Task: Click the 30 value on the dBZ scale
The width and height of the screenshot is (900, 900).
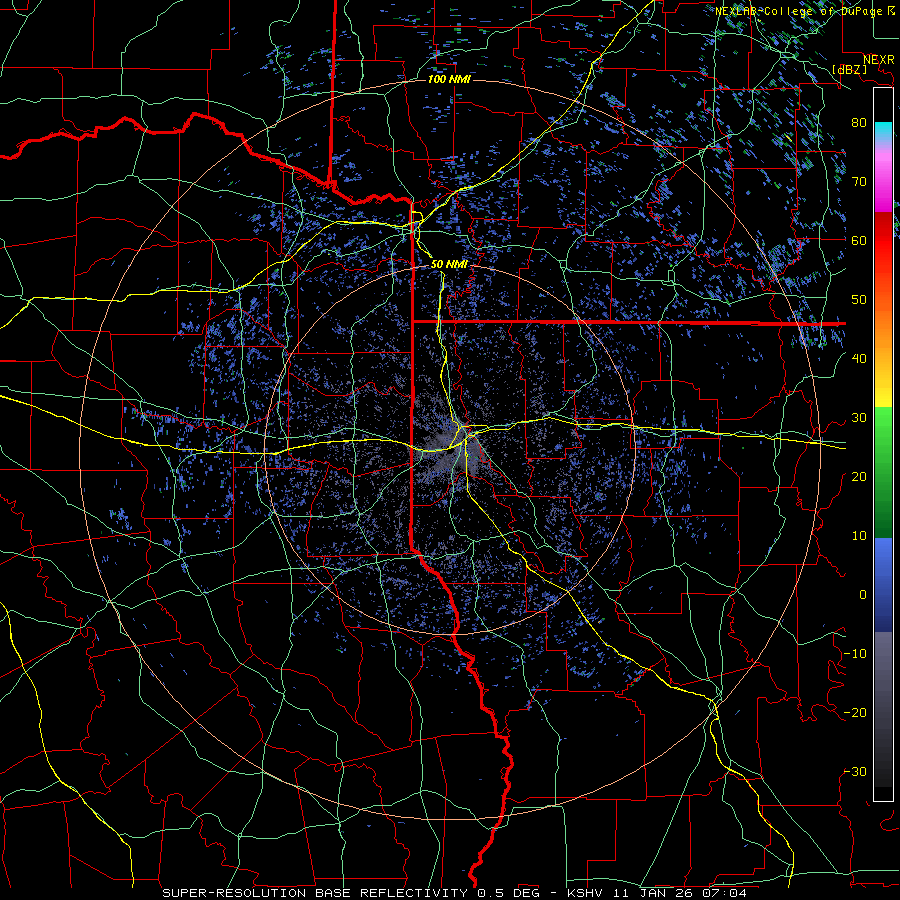Action: tap(859, 418)
